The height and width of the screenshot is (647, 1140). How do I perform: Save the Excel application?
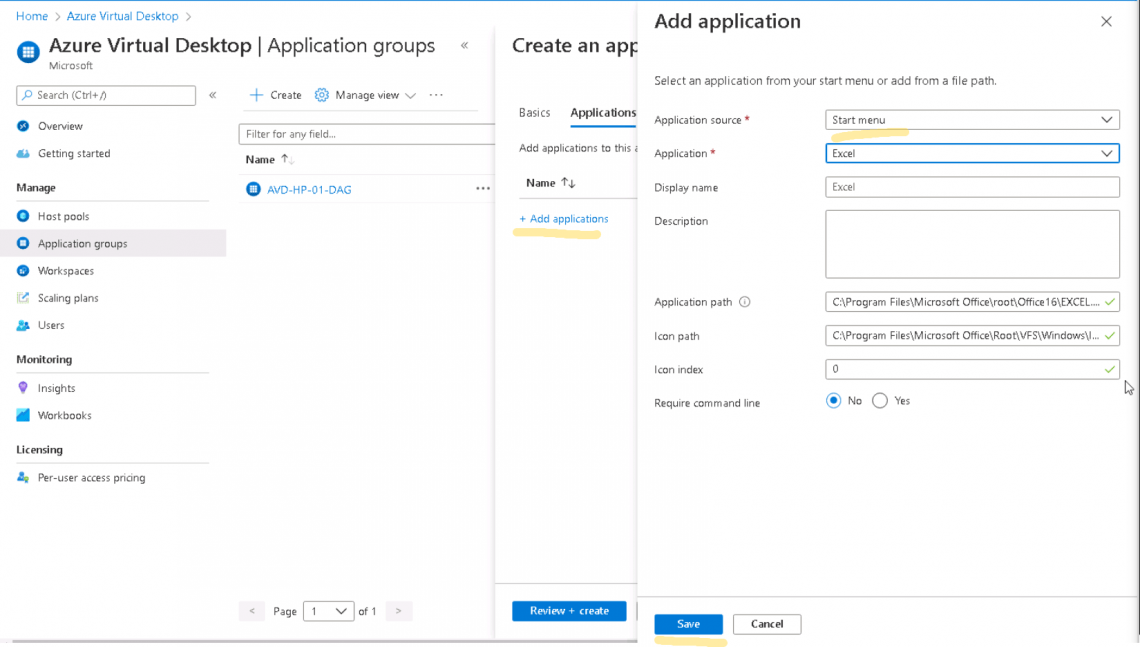pyautogui.click(x=688, y=623)
